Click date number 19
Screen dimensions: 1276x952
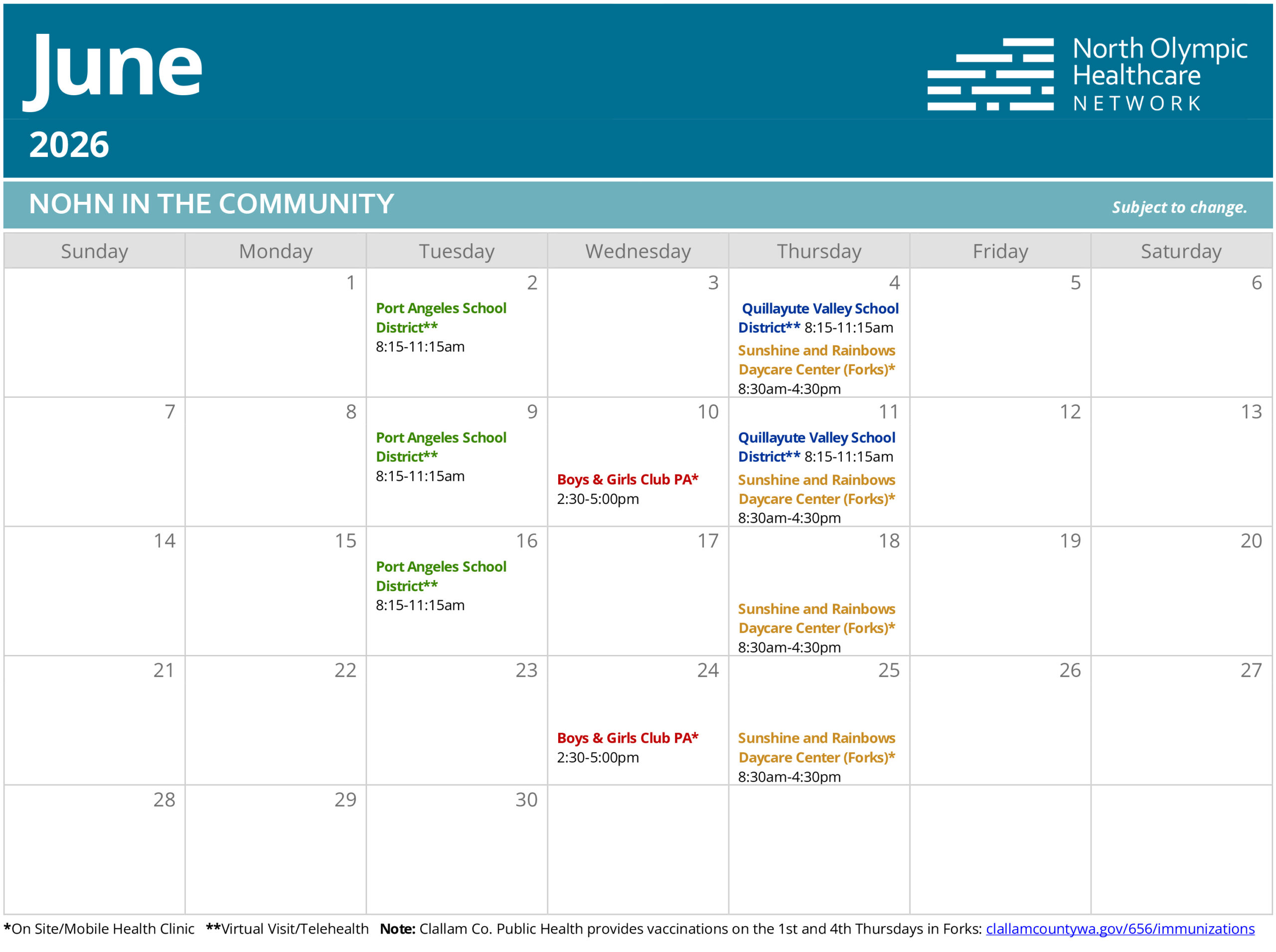click(x=1070, y=540)
